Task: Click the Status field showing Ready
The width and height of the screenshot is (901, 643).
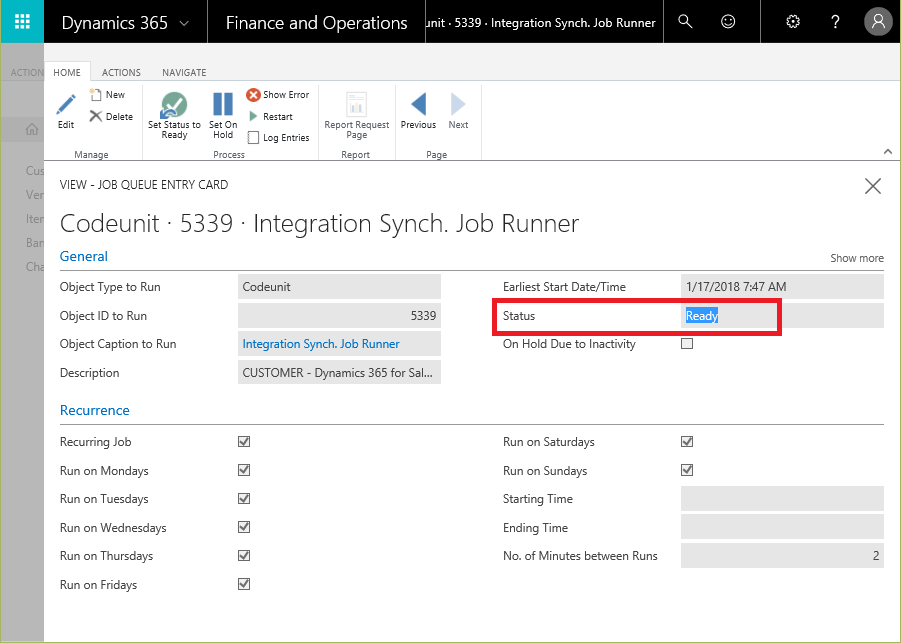Action: tap(782, 315)
